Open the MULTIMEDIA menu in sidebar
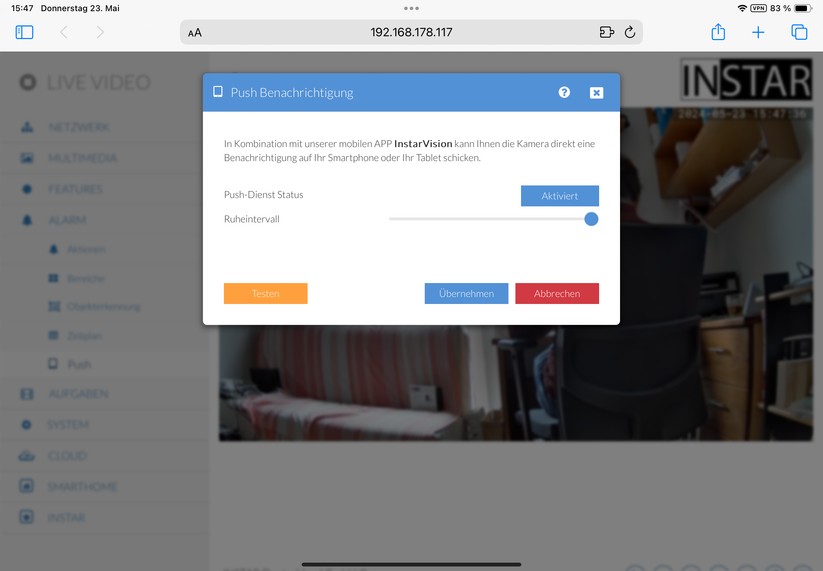823x571 pixels. [105, 158]
